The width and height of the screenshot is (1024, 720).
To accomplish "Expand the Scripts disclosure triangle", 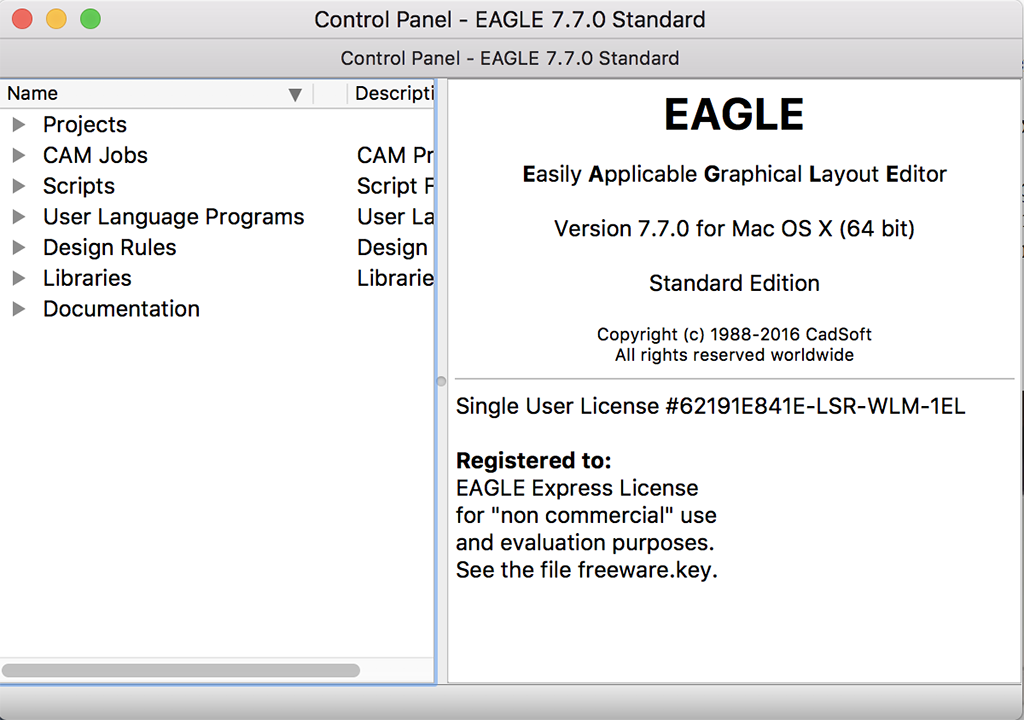I will point(19,186).
